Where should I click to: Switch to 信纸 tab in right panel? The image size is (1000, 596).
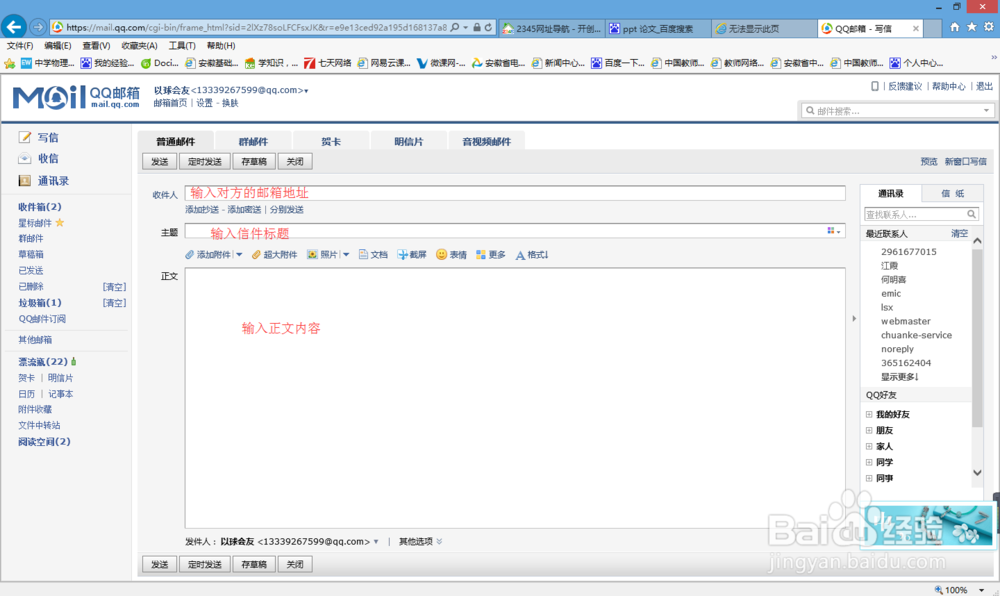(x=953, y=193)
